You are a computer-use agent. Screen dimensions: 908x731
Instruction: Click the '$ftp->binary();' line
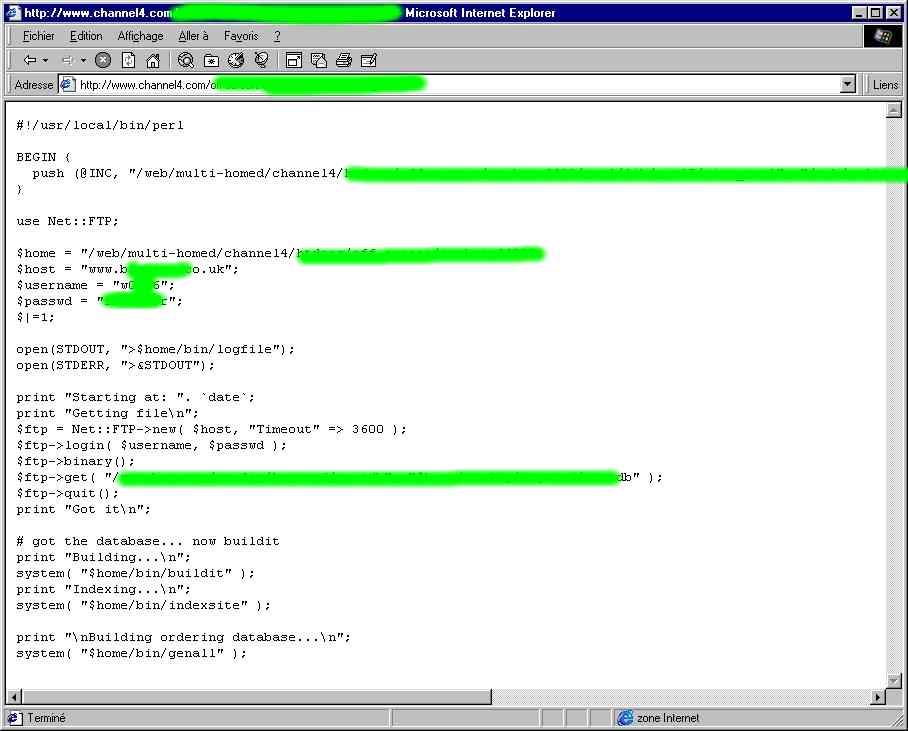[x=75, y=462]
